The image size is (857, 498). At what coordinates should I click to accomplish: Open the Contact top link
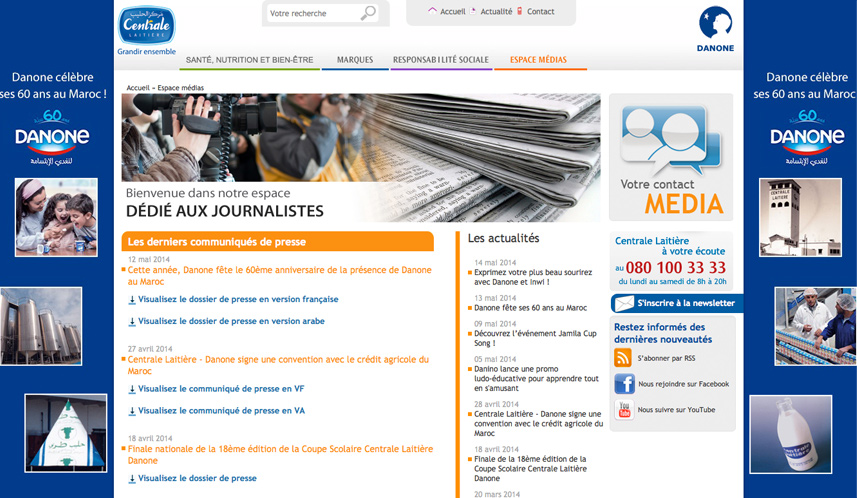541,11
